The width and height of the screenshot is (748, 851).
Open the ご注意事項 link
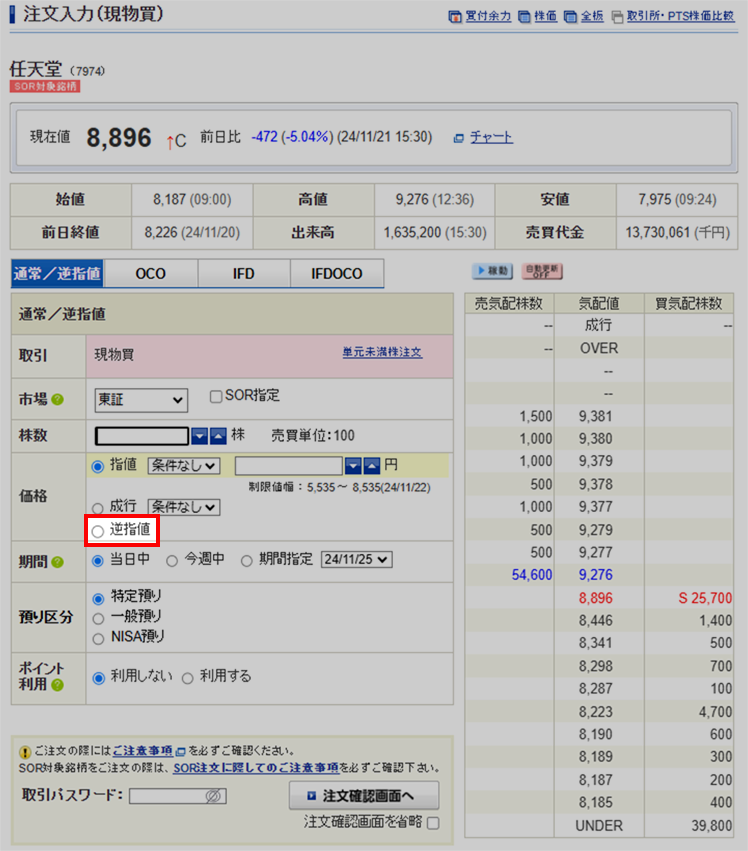143,751
